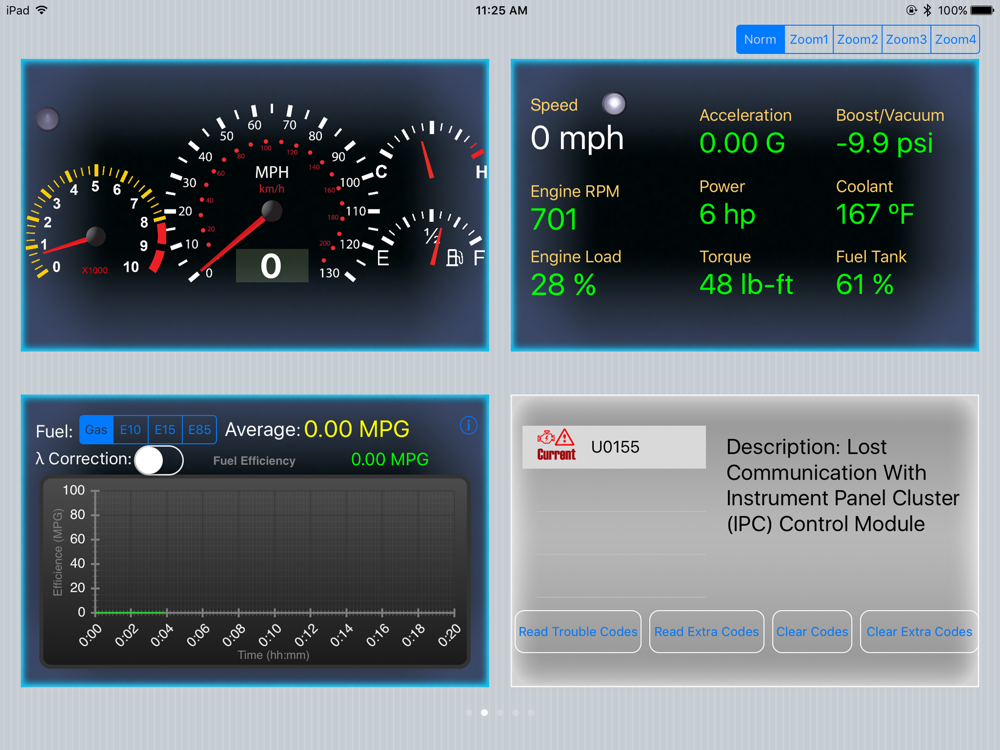
Task: Tap the Speed value 0 mph
Action: click(577, 138)
